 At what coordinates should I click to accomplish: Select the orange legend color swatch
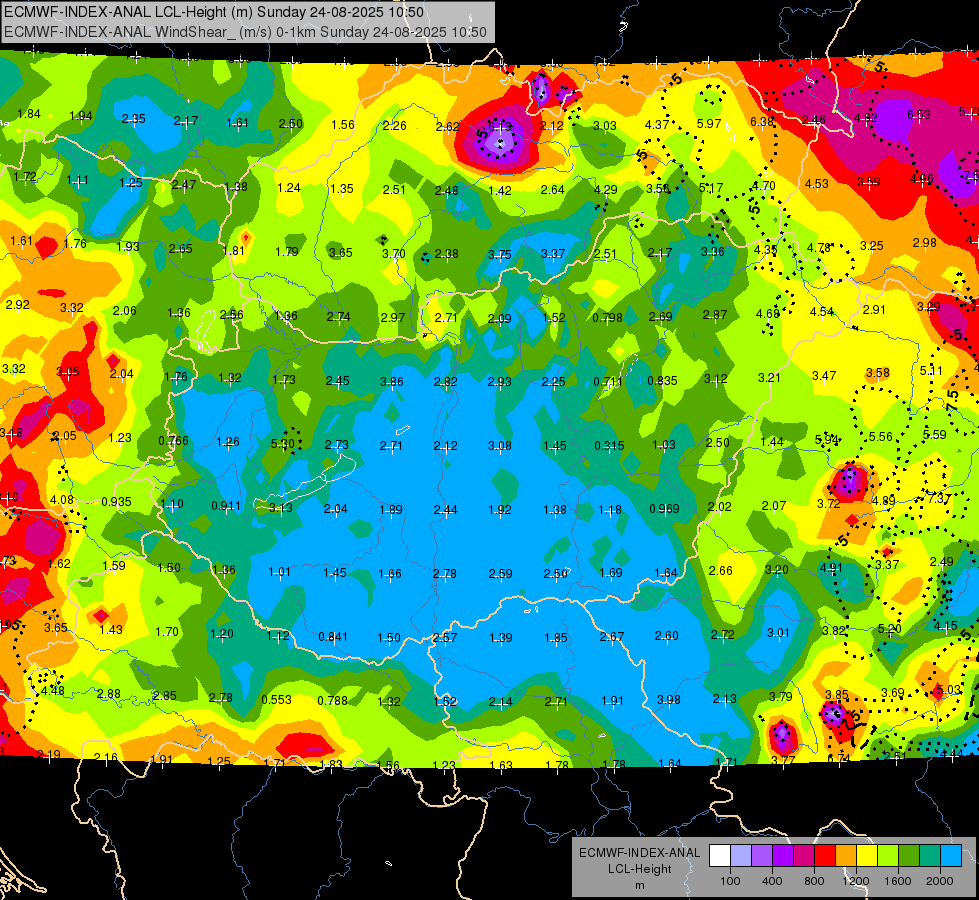tap(846, 855)
